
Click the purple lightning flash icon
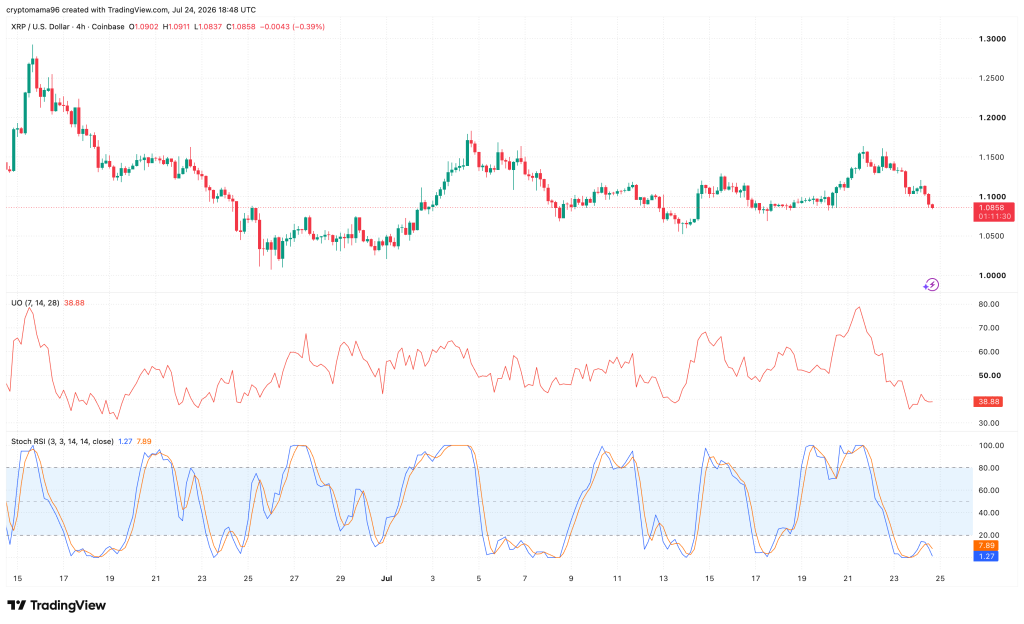[931, 285]
